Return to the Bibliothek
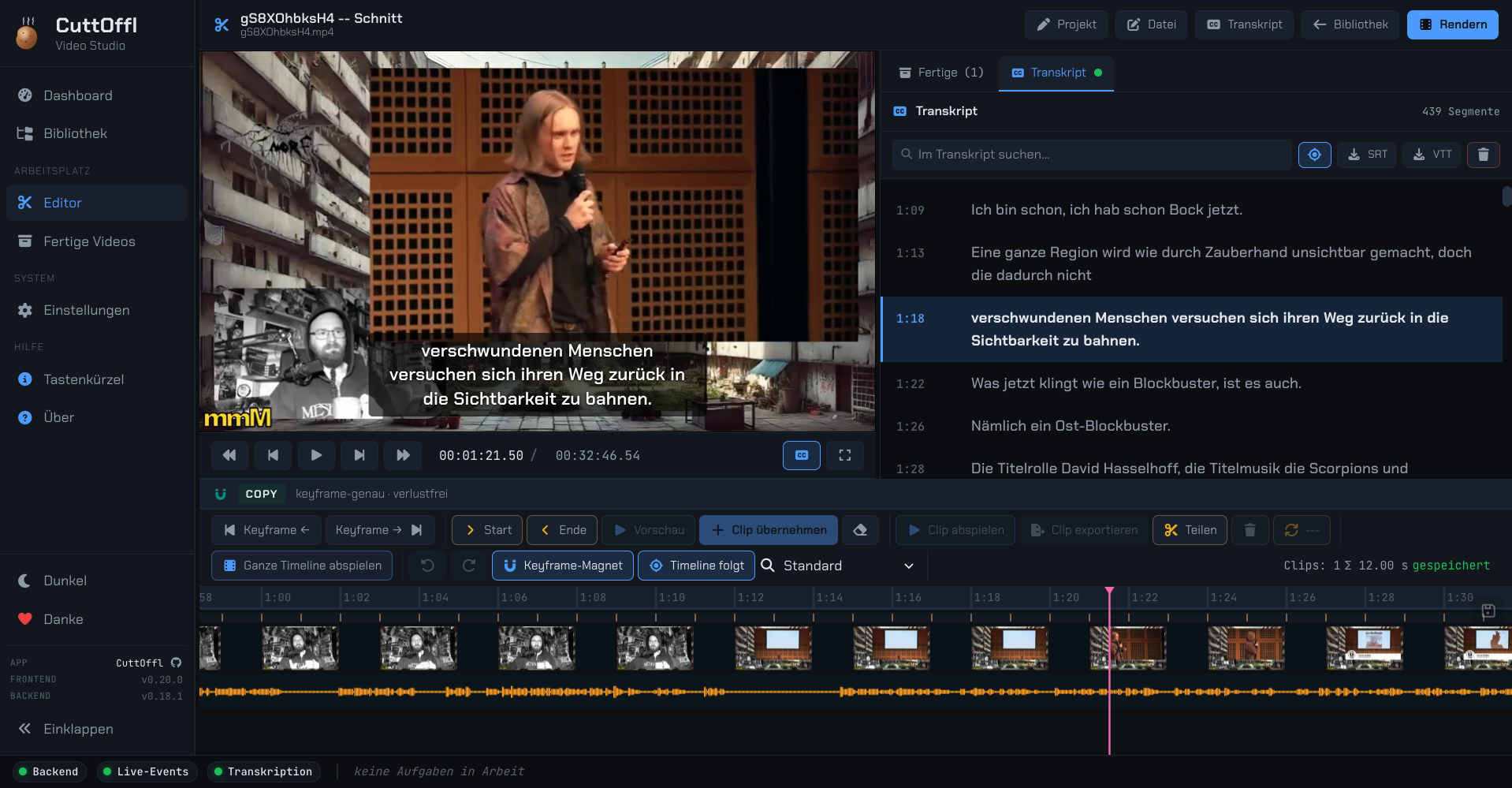This screenshot has width=1512, height=788. pyautogui.click(x=1350, y=24)
